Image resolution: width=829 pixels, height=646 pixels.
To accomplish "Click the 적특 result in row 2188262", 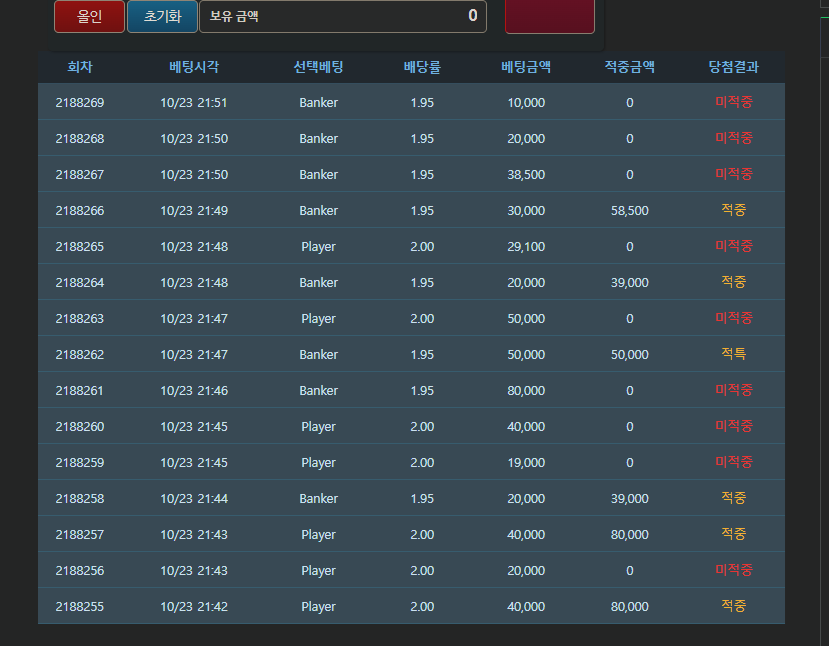I will (733, 354).
